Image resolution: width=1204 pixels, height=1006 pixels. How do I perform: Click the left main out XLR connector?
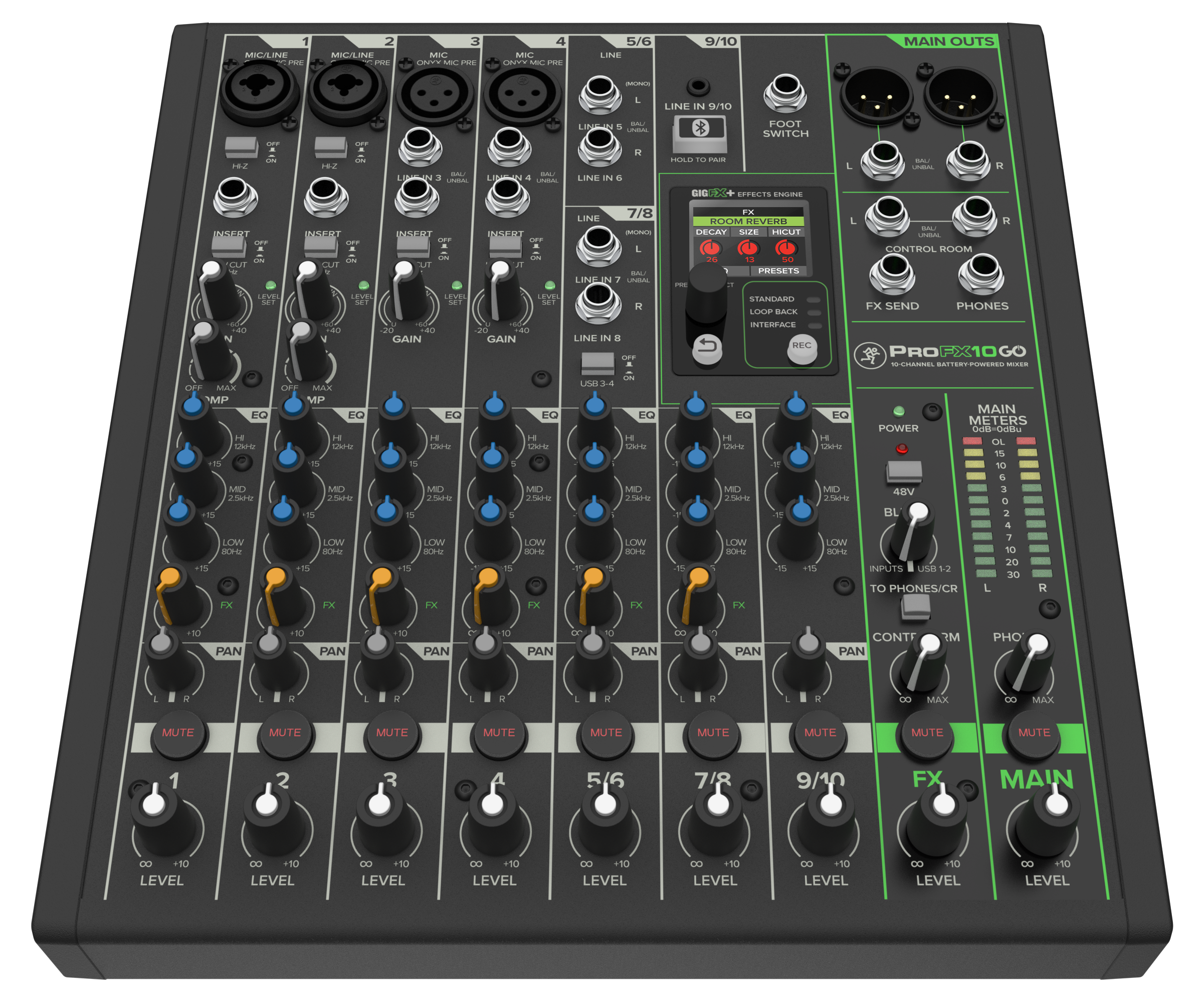point(876,96)
